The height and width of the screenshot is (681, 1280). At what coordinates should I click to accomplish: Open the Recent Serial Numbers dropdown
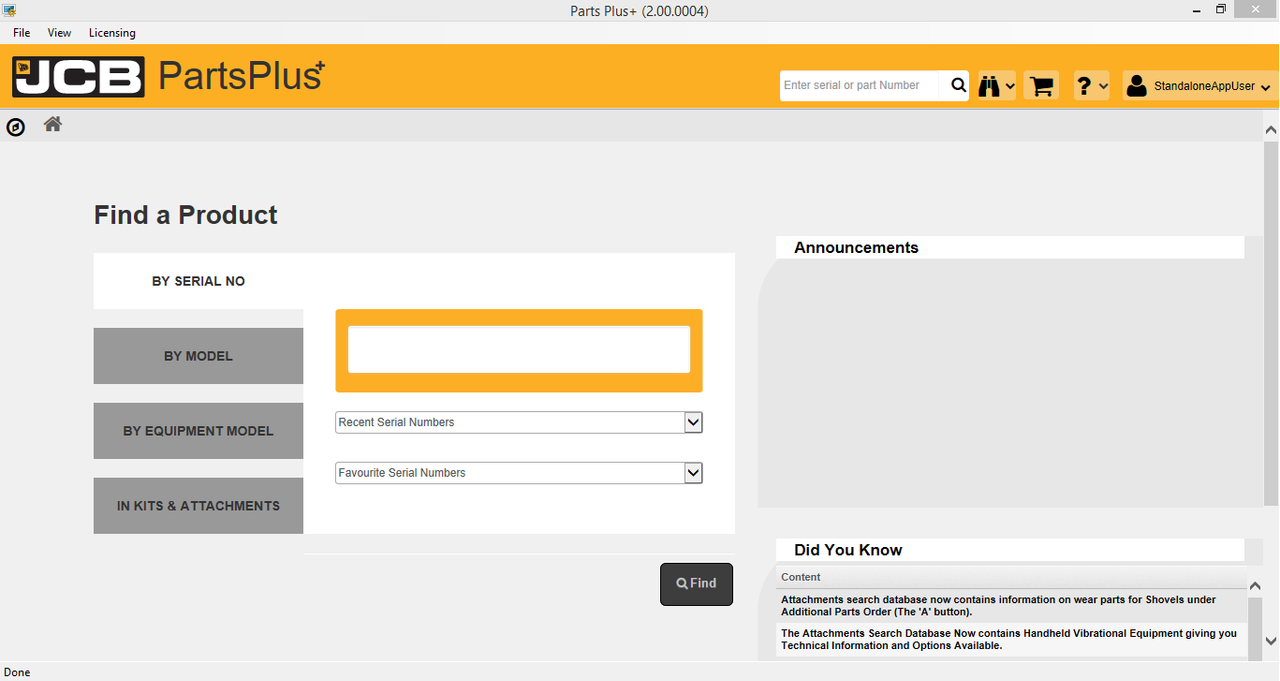coord(519,422)
